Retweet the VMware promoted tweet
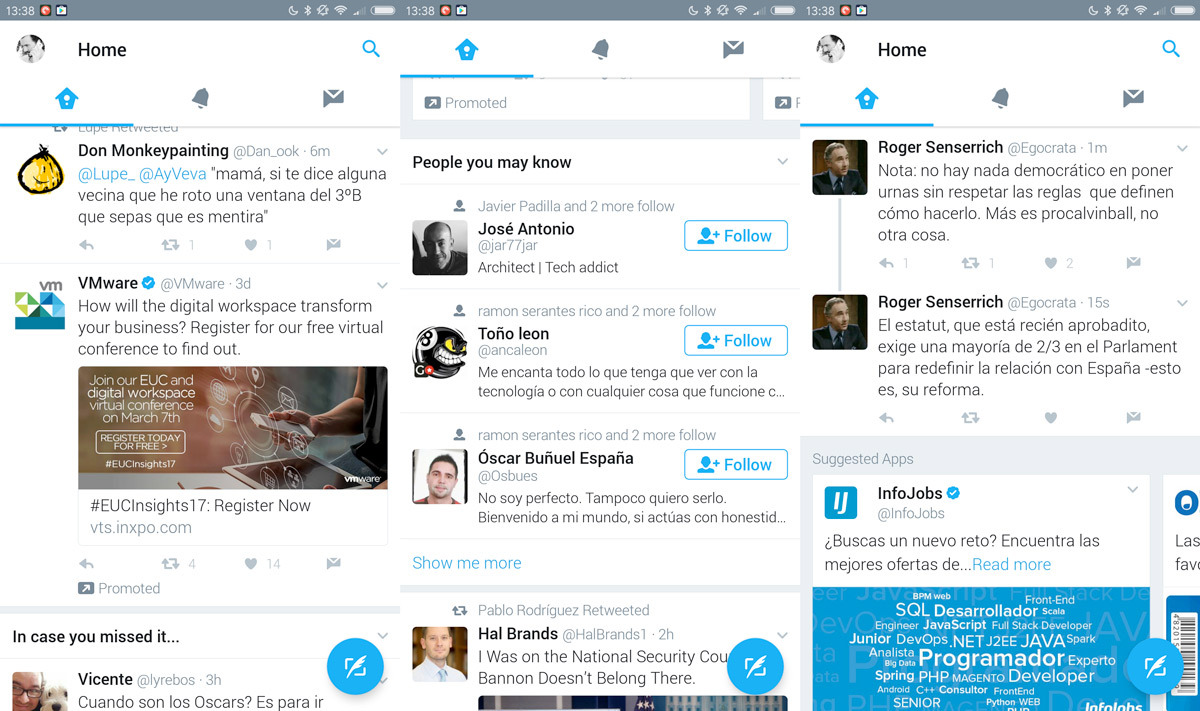1200x711 pixels. [171, 564]
